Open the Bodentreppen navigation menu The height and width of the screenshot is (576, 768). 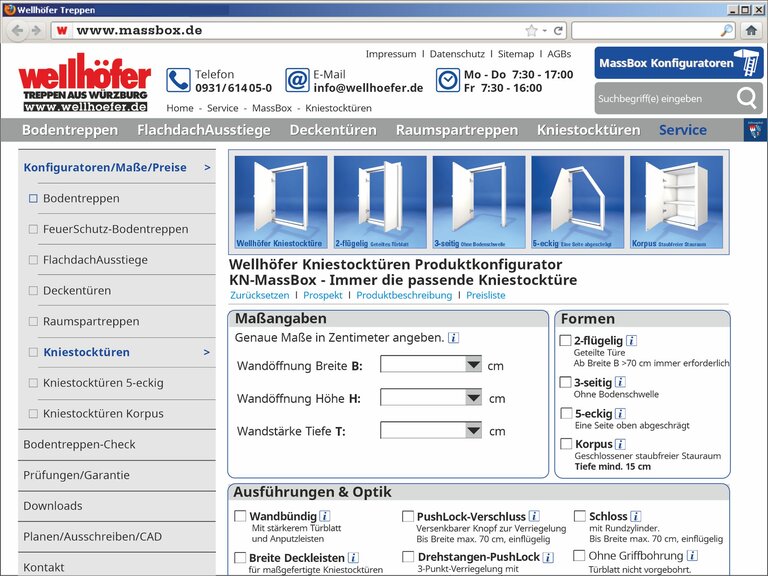coord(70,130)
